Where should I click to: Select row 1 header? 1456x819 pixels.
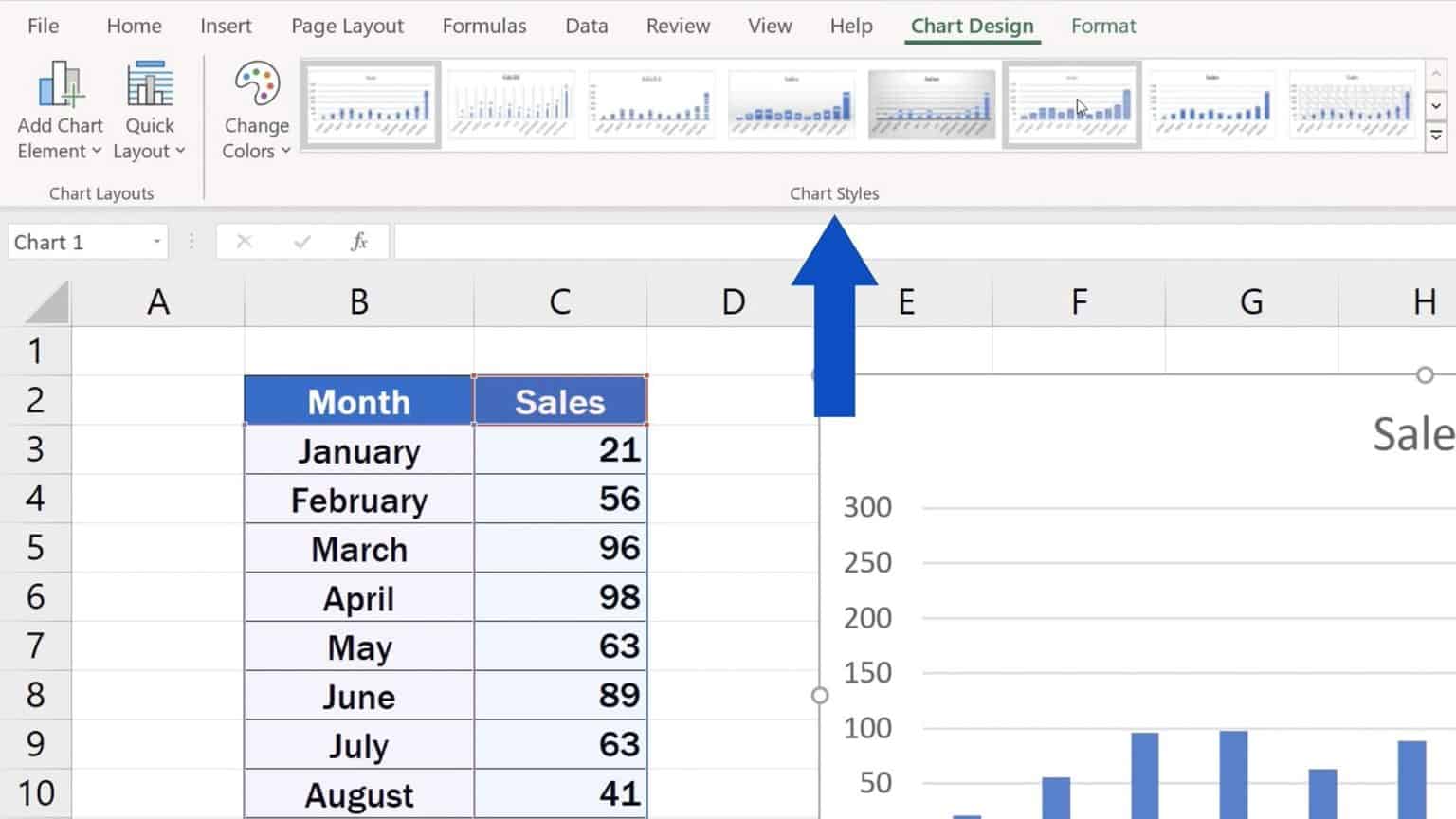click(x=35, y=352)
